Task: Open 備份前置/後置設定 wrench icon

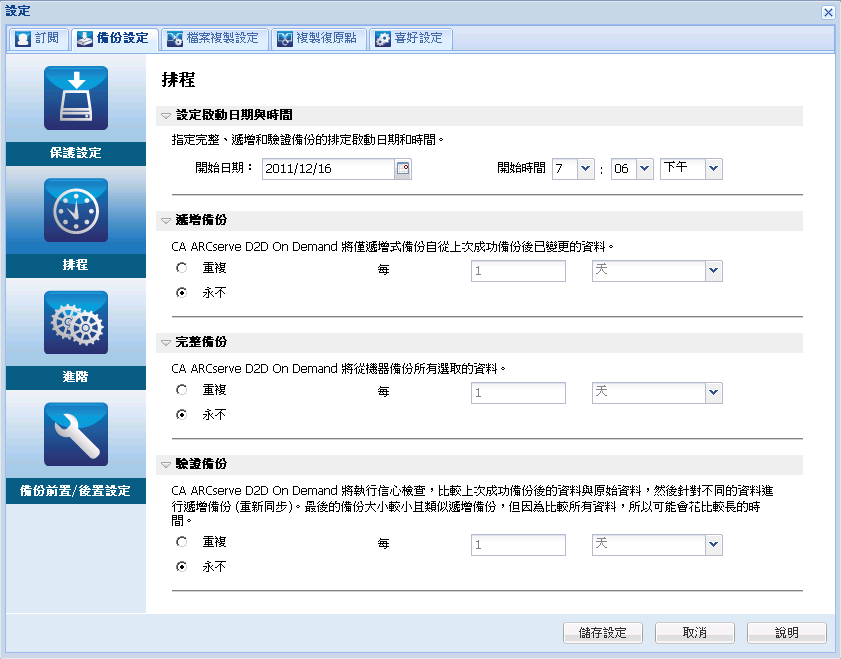Action: (x=76, y=434)
